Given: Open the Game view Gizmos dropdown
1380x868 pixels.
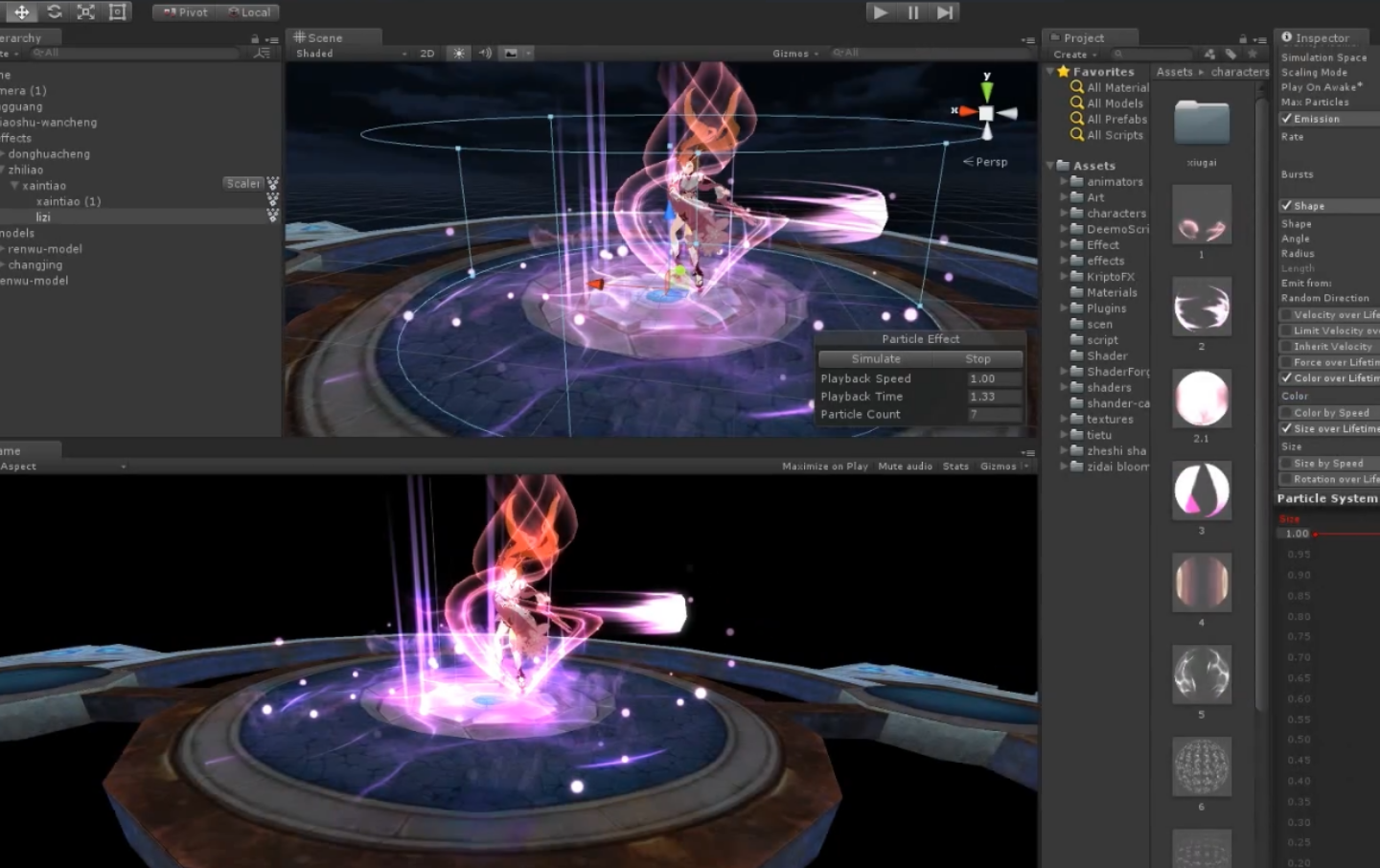Looking at the screenshot, I should tap(1003, 467).
